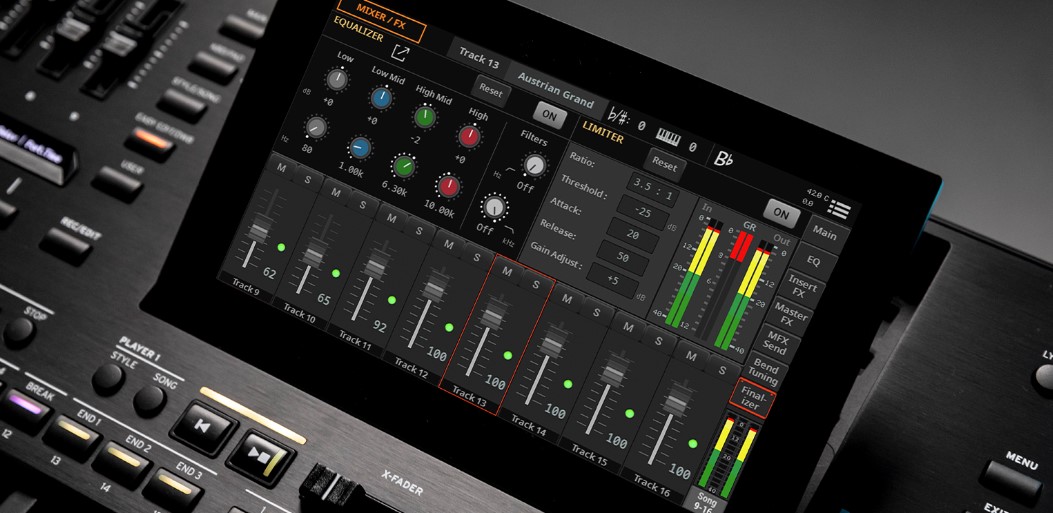Click the red High gain knob
Screen dimensions: 1053x513
(469, 136)
